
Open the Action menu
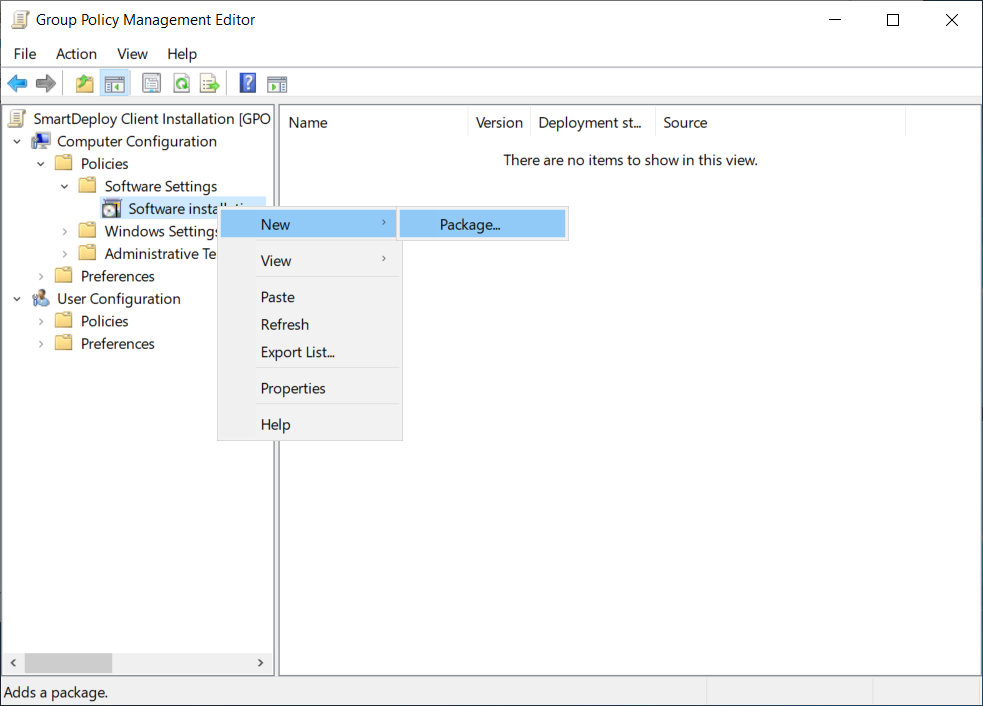tap(76, 54)
